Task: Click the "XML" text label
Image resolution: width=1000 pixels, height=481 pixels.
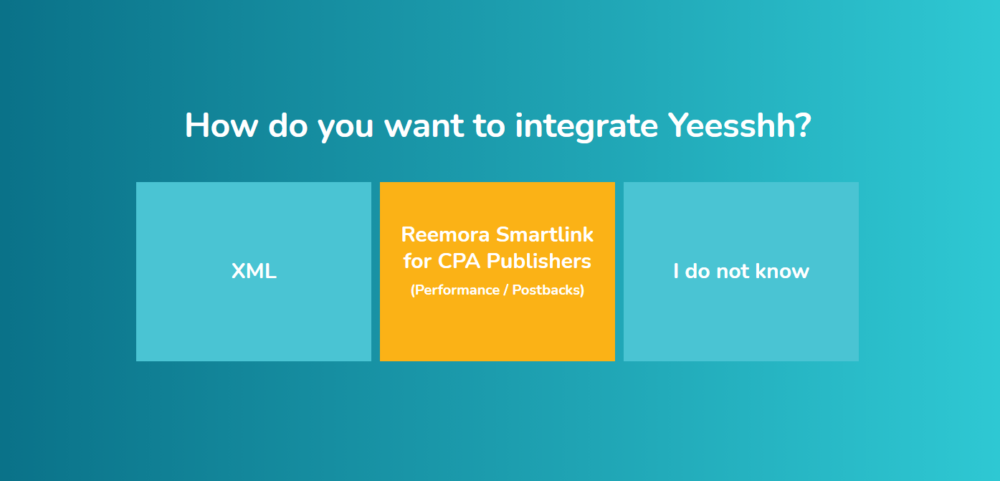Action: click(x=254, y=272)
